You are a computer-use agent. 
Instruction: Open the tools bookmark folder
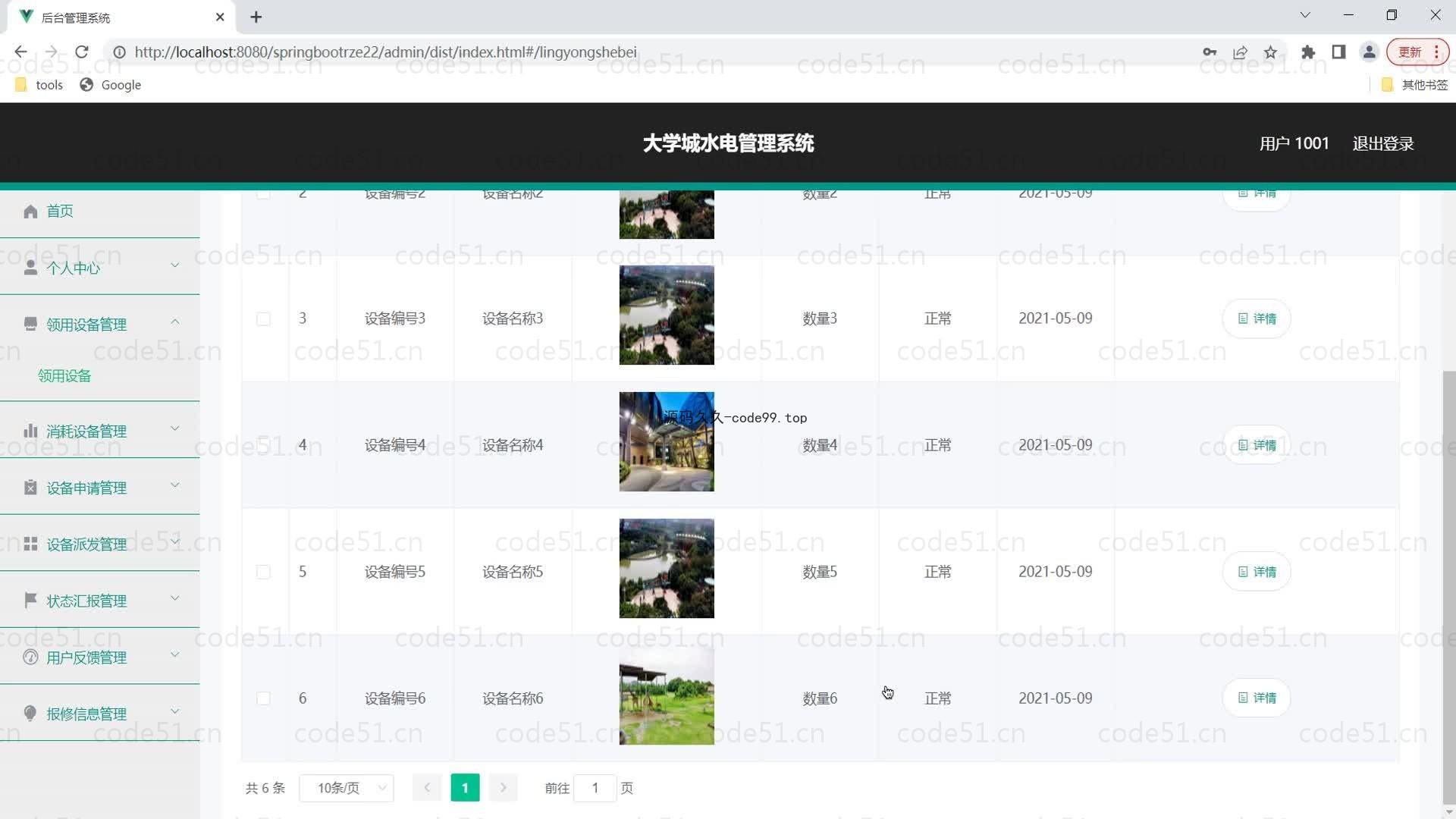pyautogui.click(x=39, y=85)
